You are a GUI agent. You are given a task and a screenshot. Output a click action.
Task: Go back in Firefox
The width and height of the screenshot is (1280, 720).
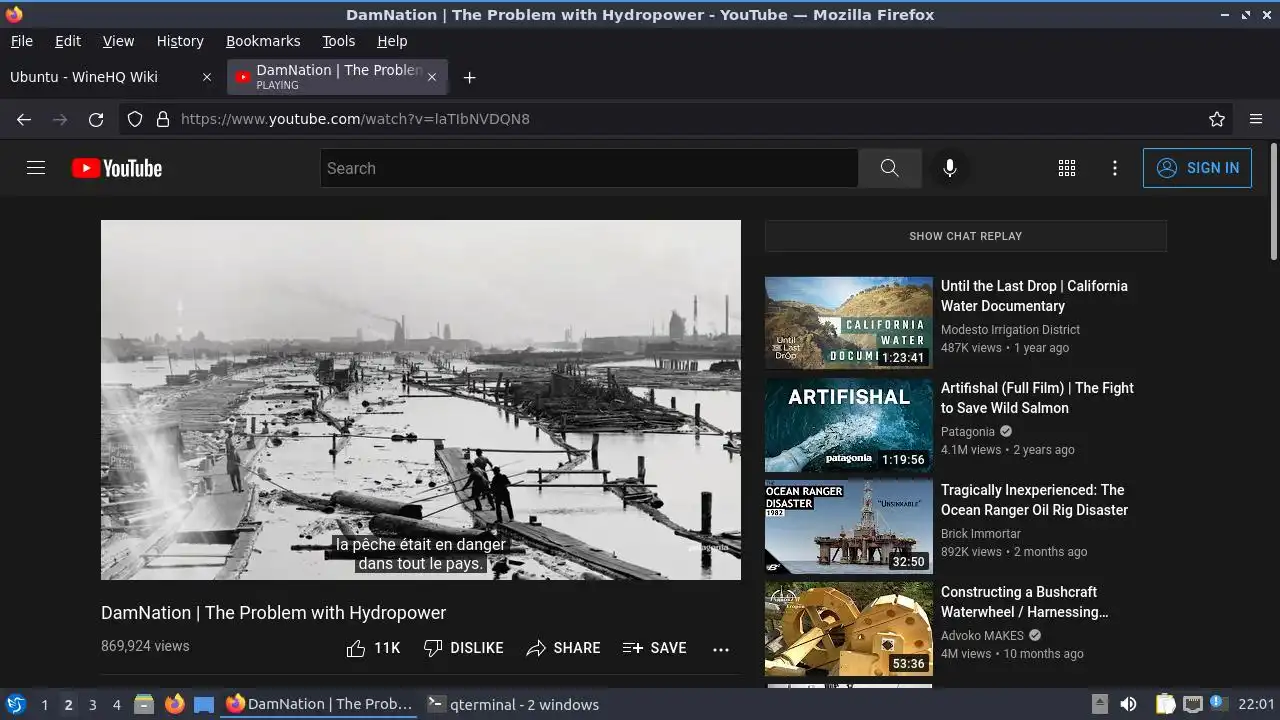click(x=24, y=119)
